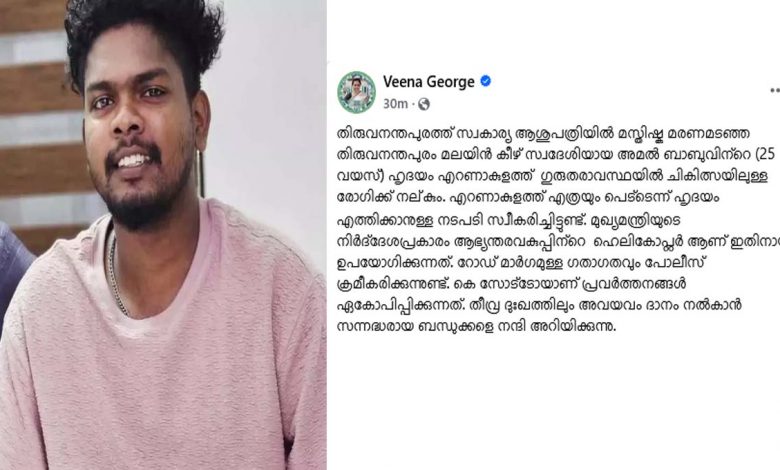Open the 30m post timestamp

(x=395, y=104)
